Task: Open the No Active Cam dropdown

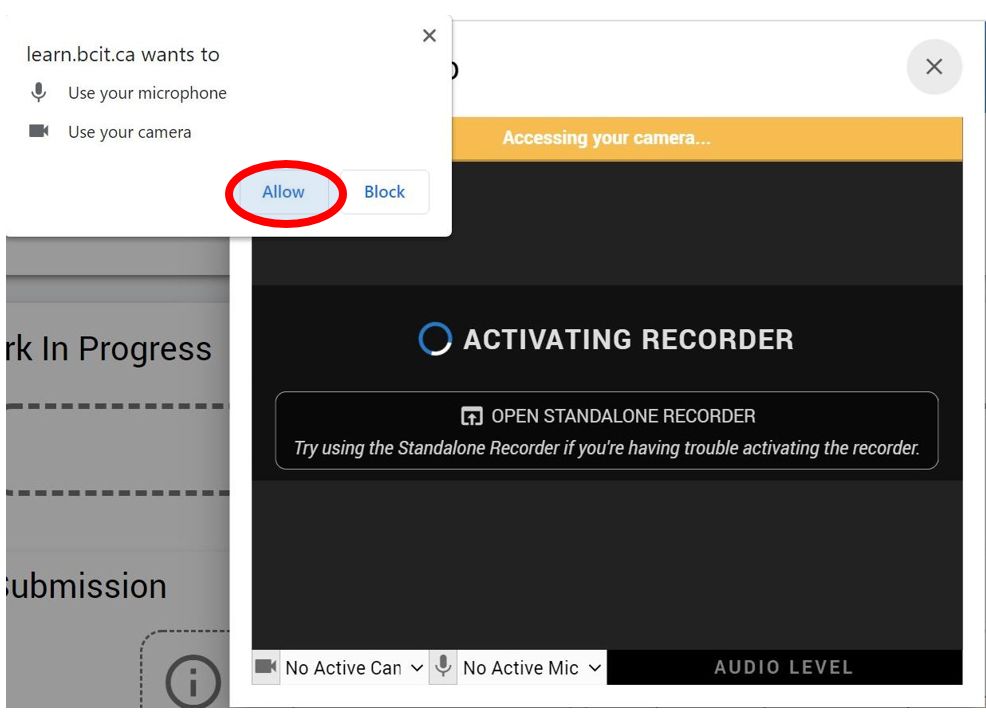Action: 343,668
